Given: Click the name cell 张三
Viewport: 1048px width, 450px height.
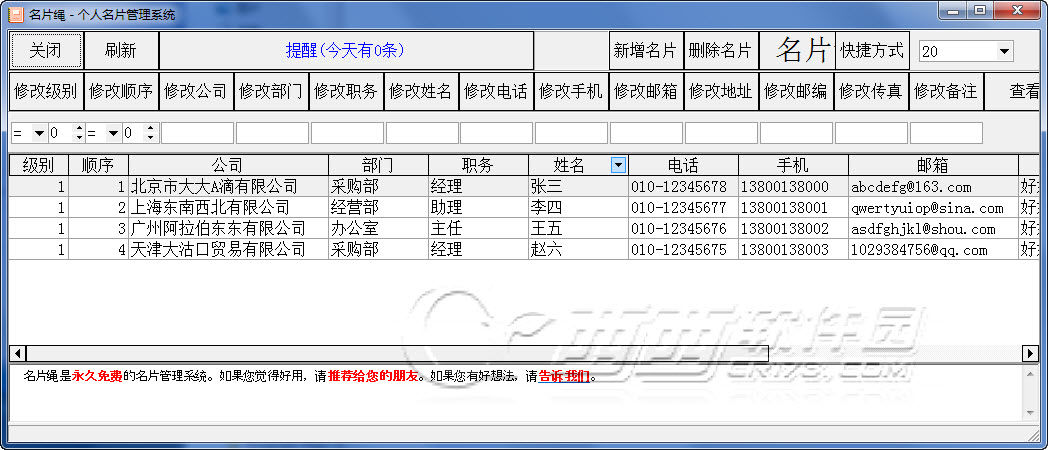Looking at the screenshot, I should (578, 187).
